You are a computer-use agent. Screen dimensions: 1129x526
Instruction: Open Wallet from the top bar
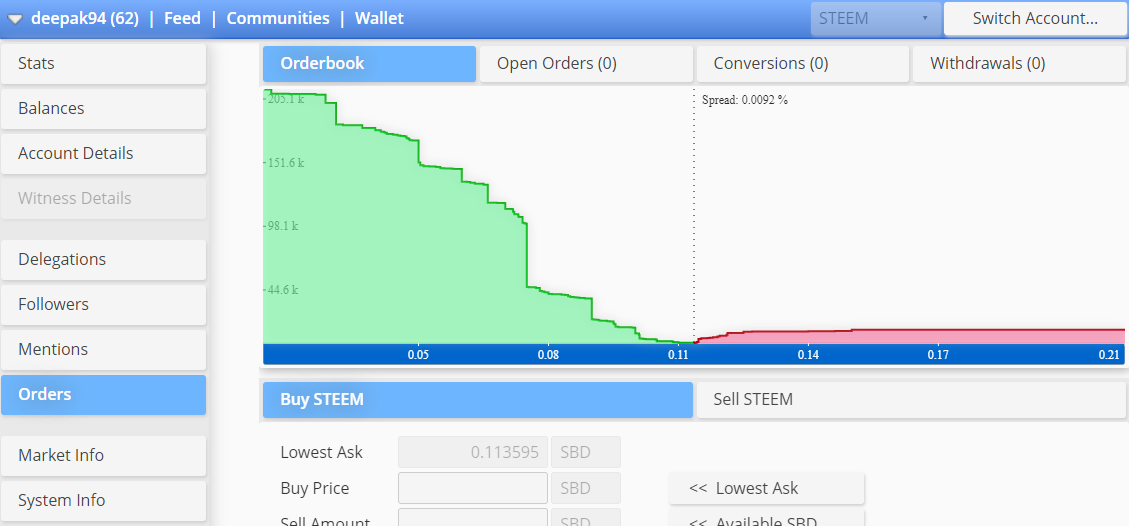point(379,19)
